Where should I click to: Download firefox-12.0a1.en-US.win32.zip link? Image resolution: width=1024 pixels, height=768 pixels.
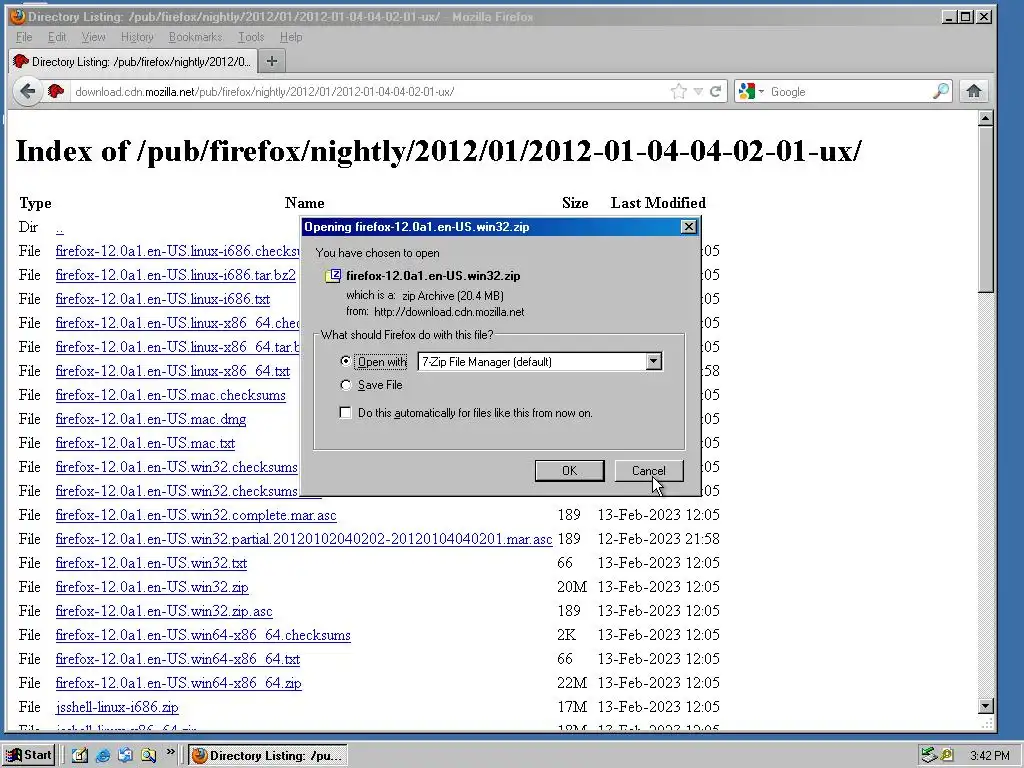(x=152, y=587)
